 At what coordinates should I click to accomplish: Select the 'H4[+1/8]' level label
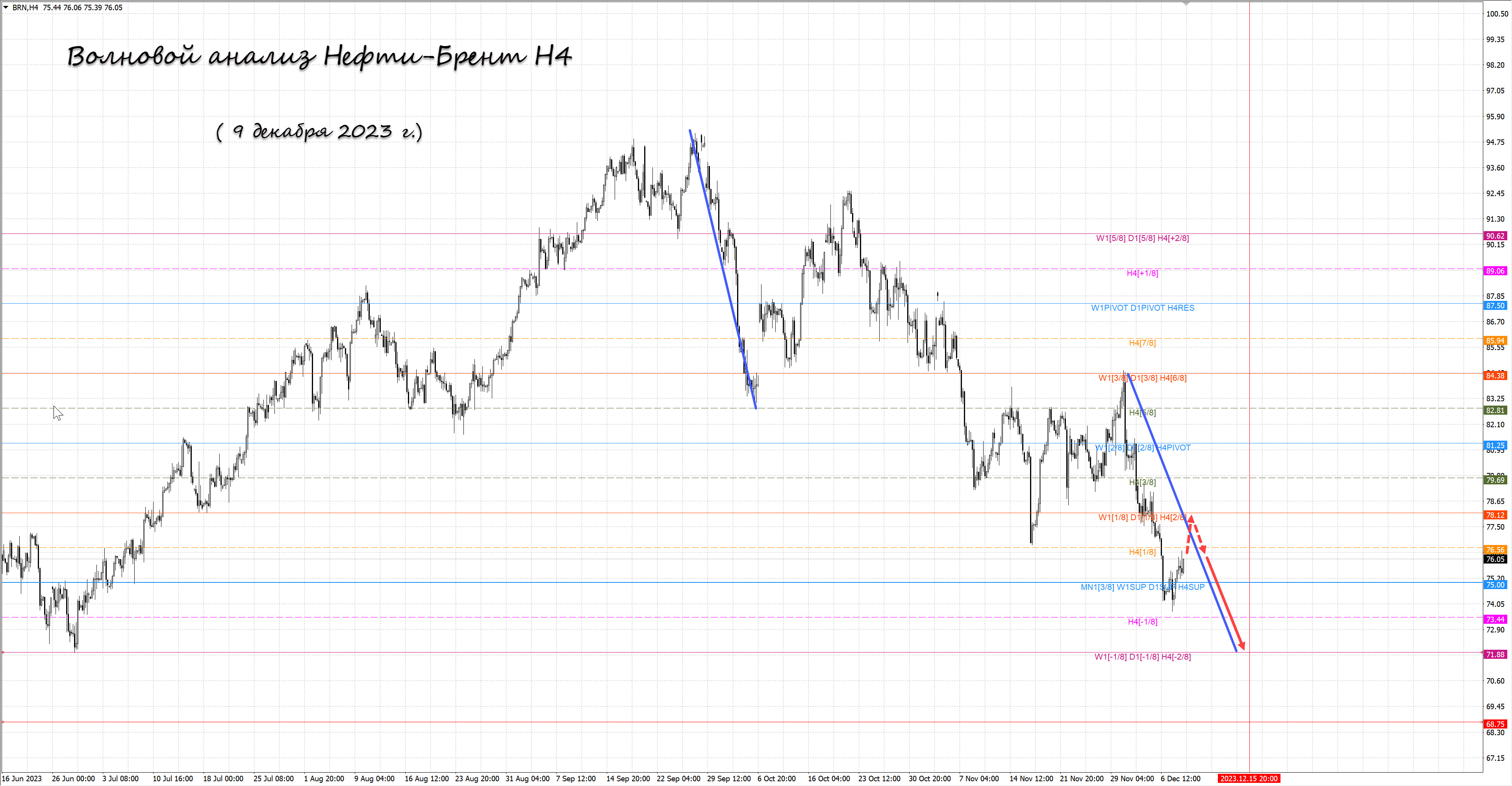coord(1142,273)
